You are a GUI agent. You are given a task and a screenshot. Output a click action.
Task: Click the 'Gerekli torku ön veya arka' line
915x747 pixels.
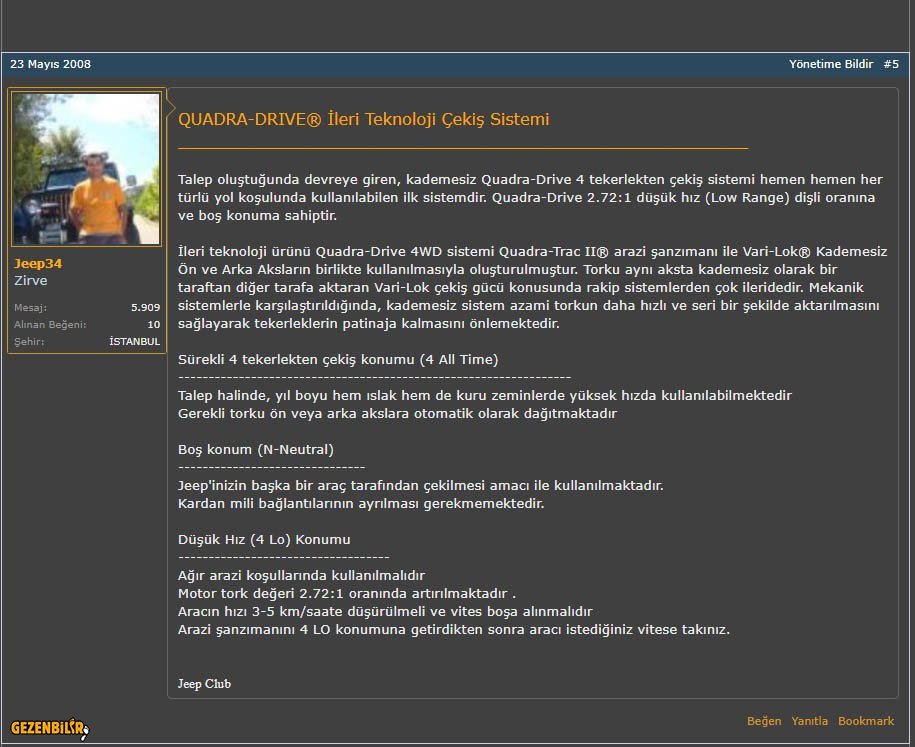397,413
